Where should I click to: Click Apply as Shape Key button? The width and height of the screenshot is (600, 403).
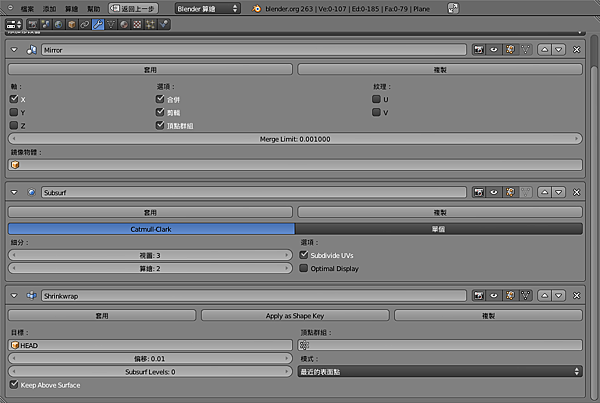click(295, 316)
